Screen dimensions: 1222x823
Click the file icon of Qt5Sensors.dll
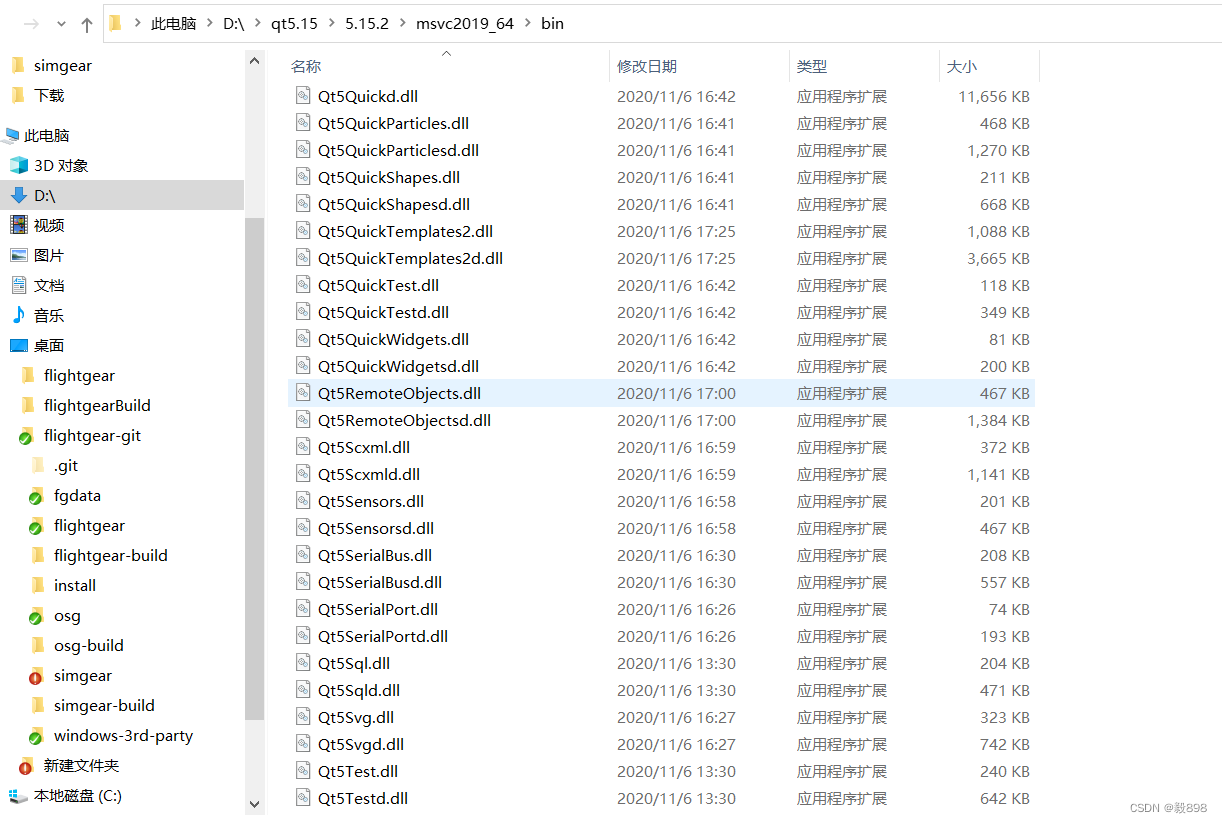(303, 501)
